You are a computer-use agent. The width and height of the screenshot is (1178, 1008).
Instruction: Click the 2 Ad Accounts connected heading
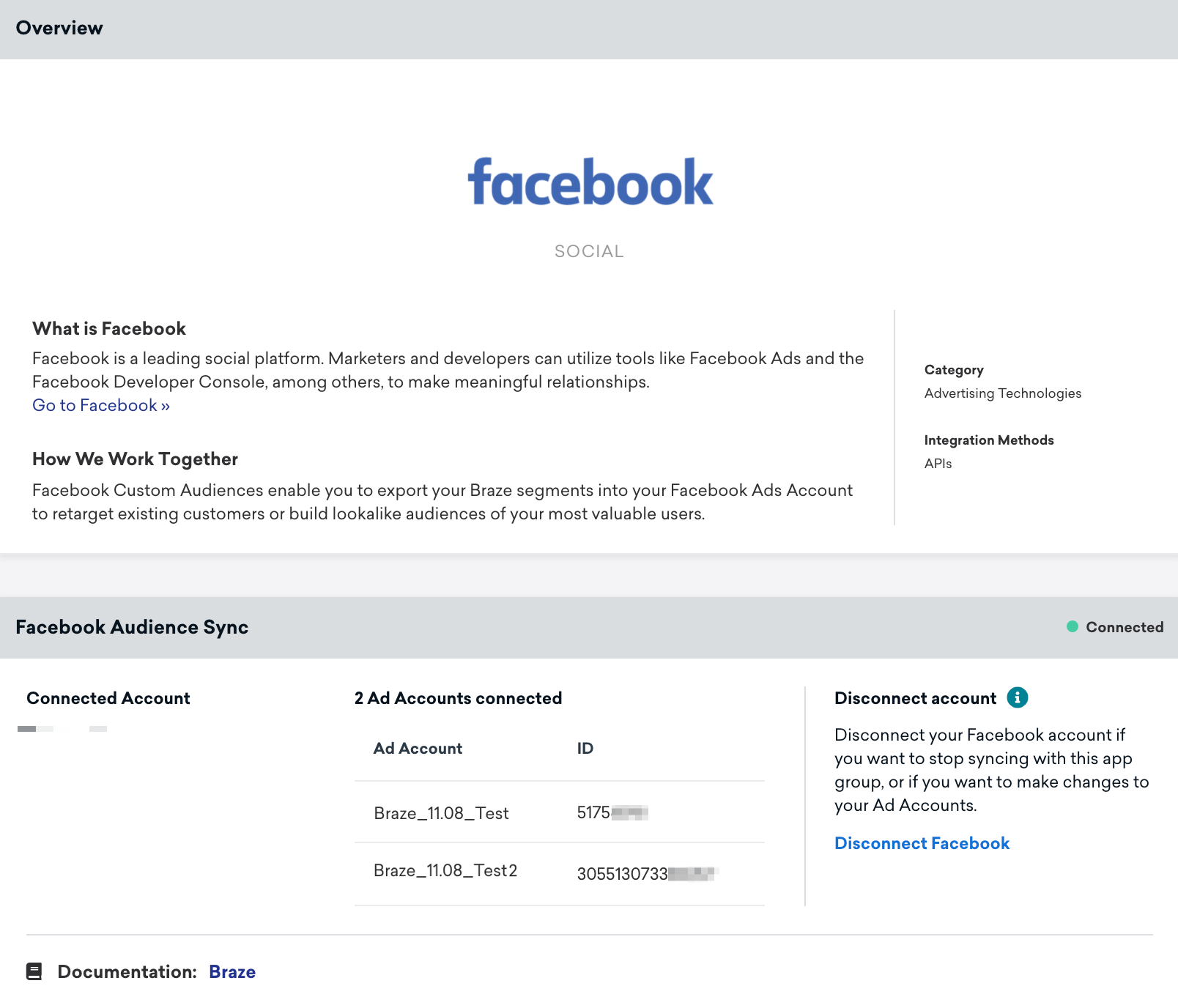(x=458, y=698)
